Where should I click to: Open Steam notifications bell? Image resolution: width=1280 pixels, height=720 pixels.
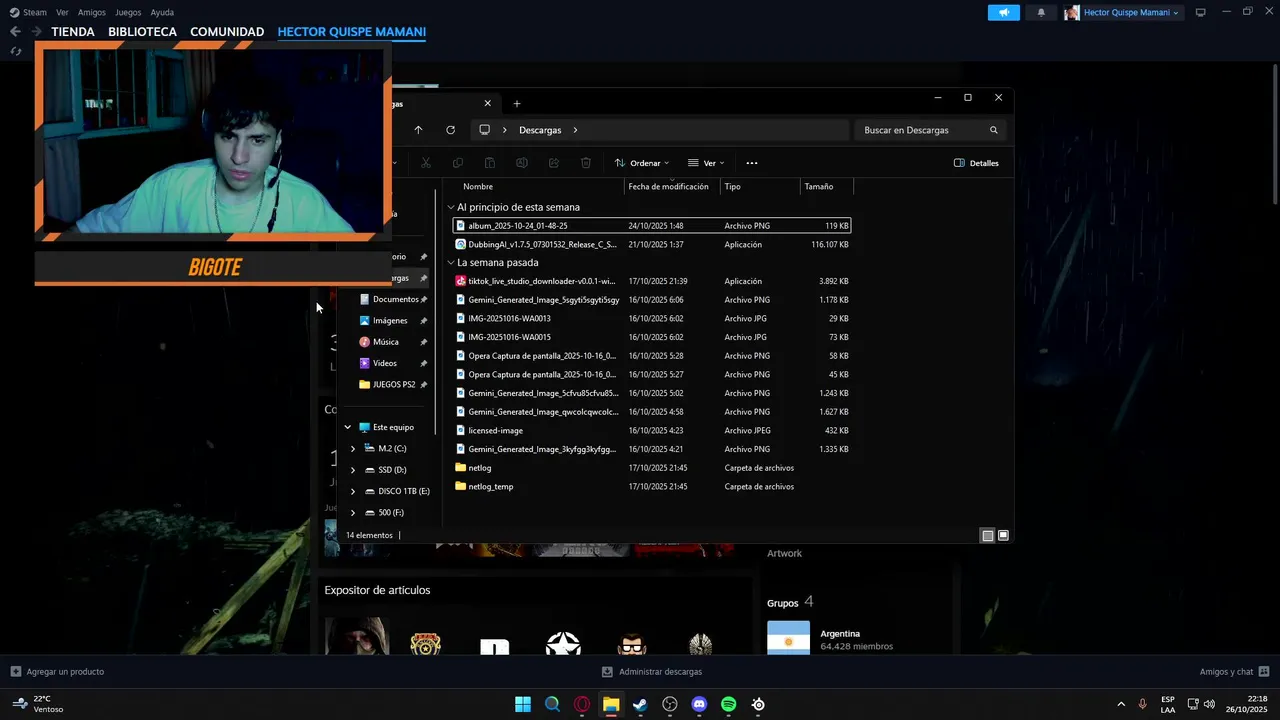click(x=1041, y=12)
